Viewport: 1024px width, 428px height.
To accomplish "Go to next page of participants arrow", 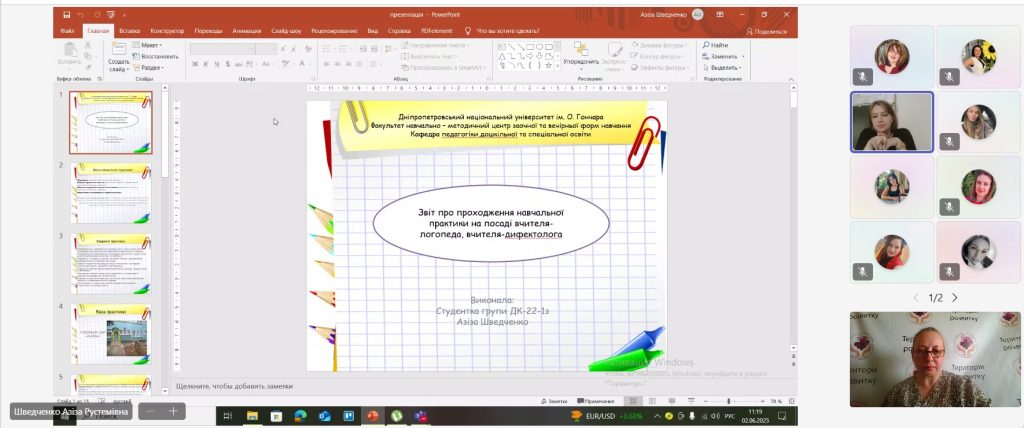I will point(955,297).
